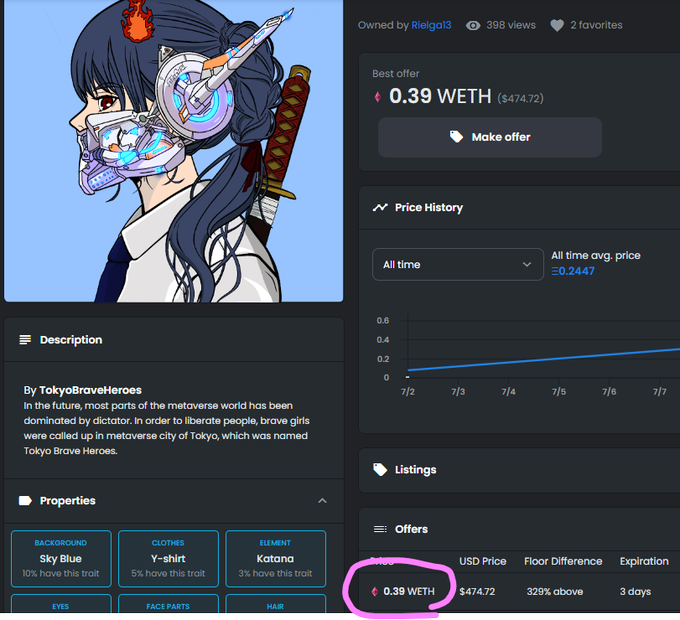The height and width of the screenshot is (620, 680).
Task: Collapse the Description section header
Action: [174, 339]
